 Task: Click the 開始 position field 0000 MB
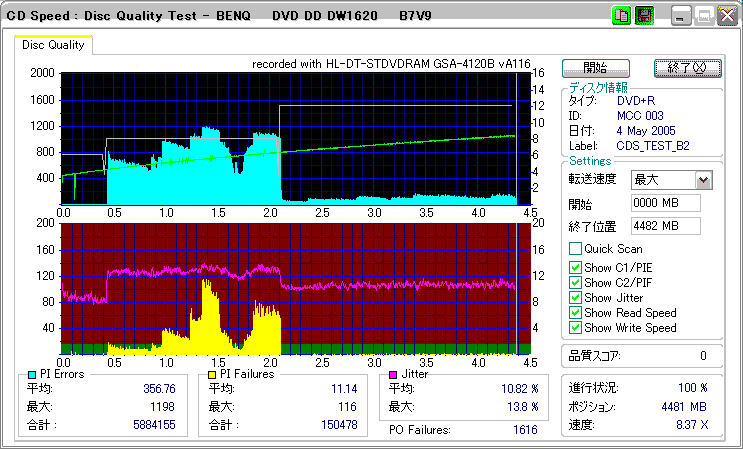(x=666, y=203)
